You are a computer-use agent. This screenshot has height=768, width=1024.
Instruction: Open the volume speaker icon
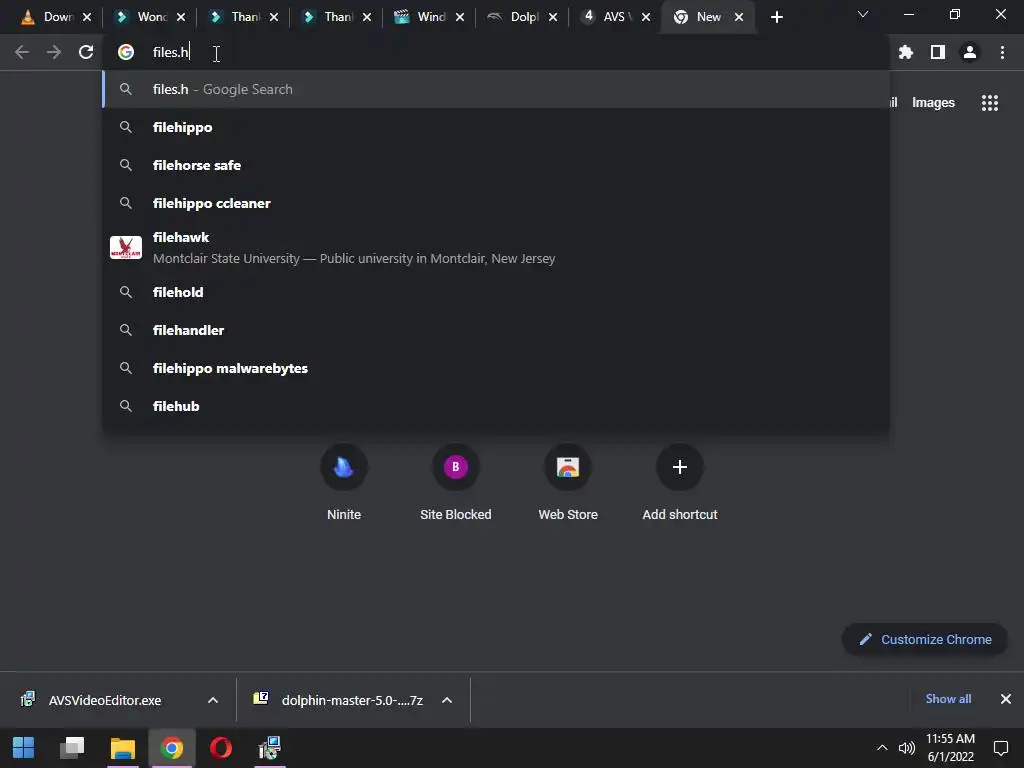coord(906,748)
